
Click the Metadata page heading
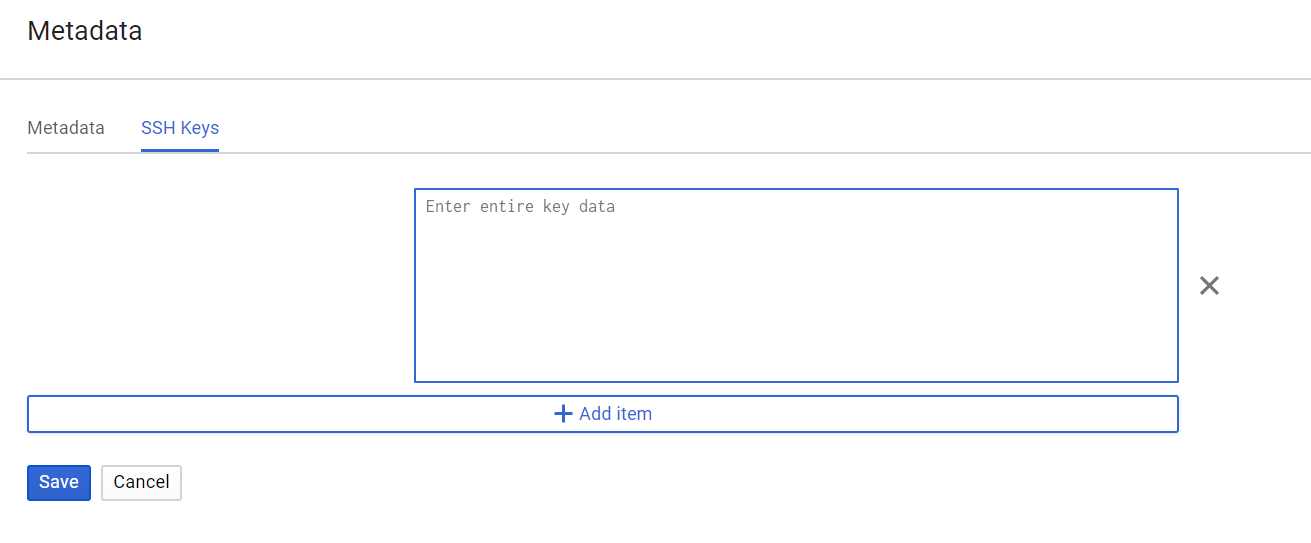click(x=85, y=31)
